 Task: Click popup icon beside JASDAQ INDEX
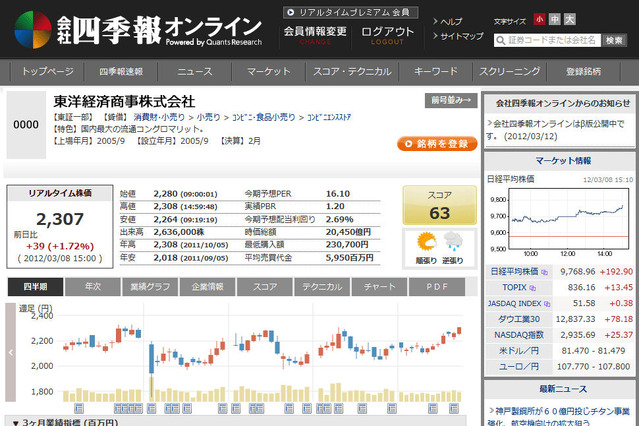pyautogui.click(x=547, y=304)
